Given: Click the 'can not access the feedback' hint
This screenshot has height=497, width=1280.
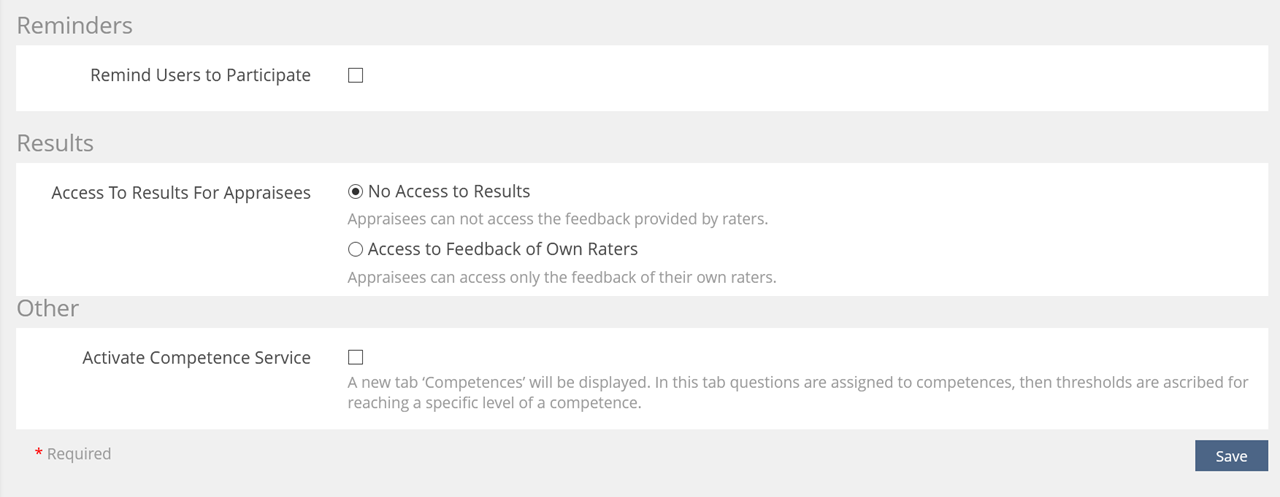Looking at the screenshot, I should click(557, 219).
